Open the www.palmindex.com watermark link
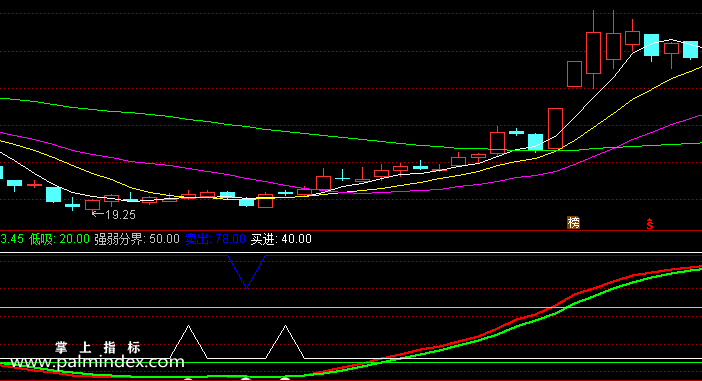 click(x=97, y=362)
